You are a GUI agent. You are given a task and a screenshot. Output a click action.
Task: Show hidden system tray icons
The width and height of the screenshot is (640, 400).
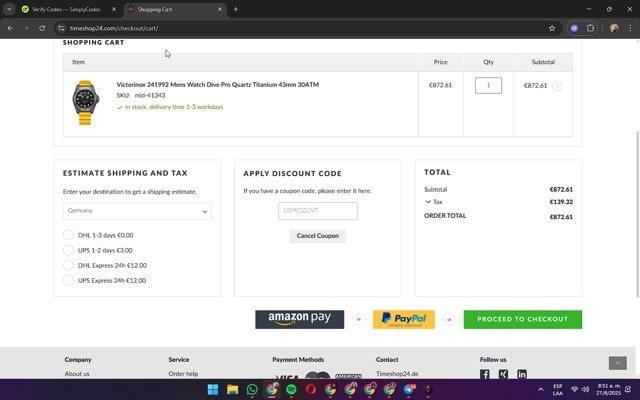[x=541, y=389]
